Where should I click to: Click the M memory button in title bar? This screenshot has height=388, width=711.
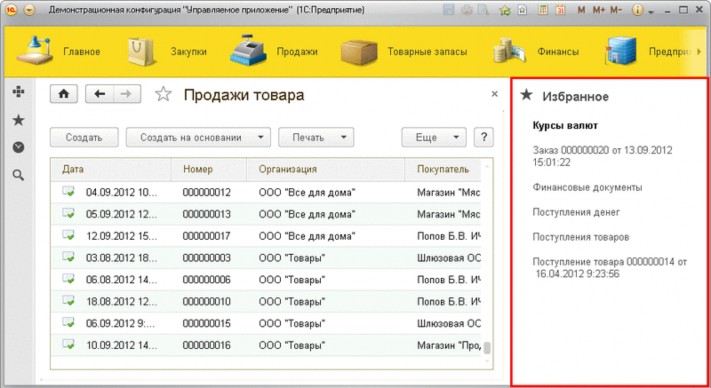pyautogui.click(x=581, y=10)
